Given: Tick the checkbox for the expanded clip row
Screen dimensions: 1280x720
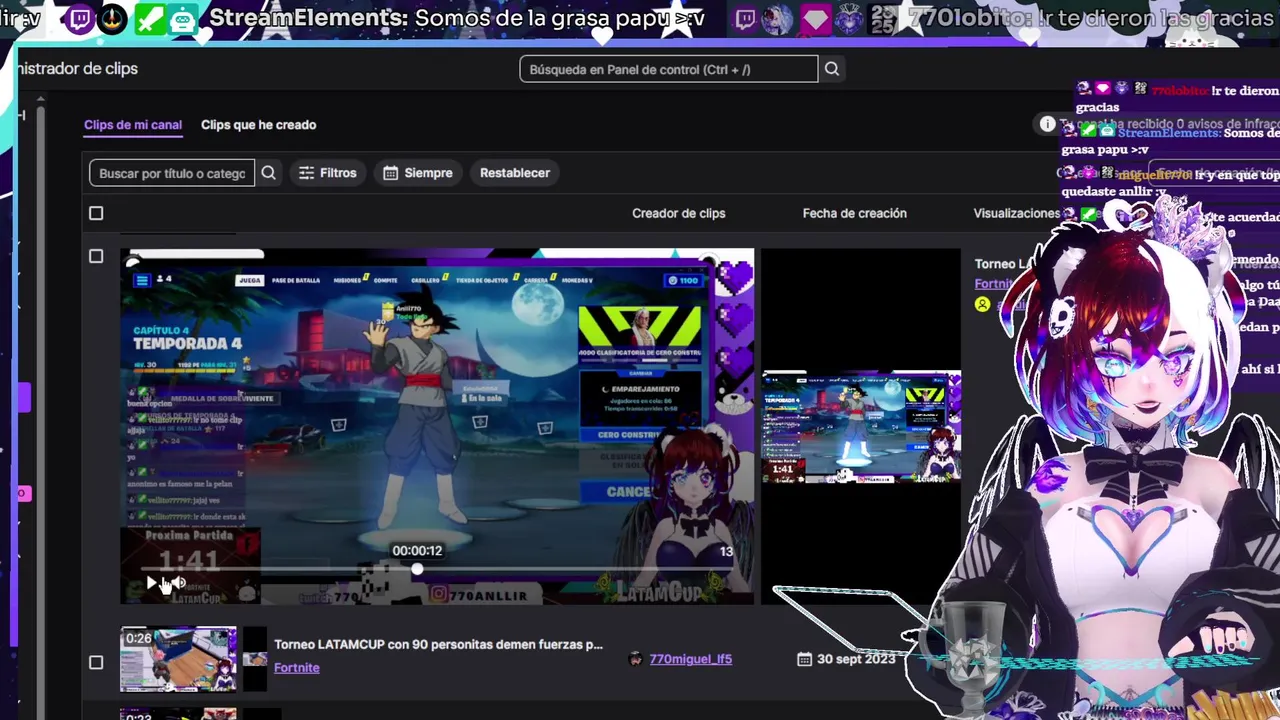Looking at the screenshot, I should point(96,256).
